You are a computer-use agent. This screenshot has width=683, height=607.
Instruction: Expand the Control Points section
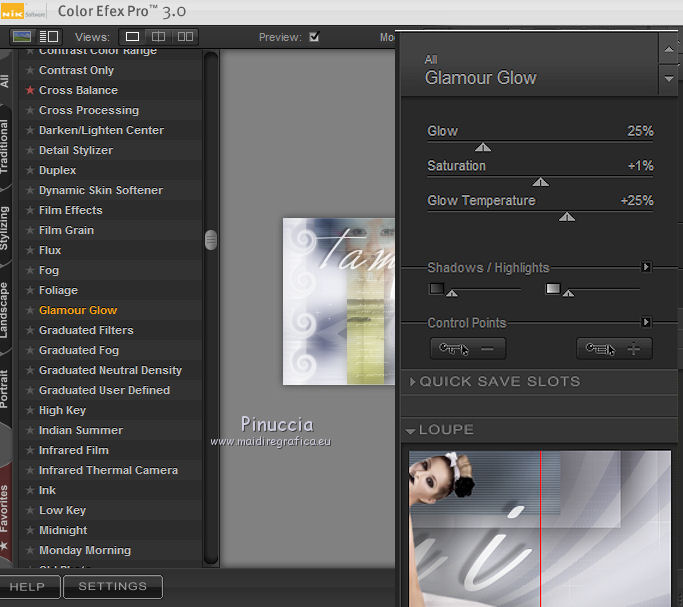pos(646,322)
